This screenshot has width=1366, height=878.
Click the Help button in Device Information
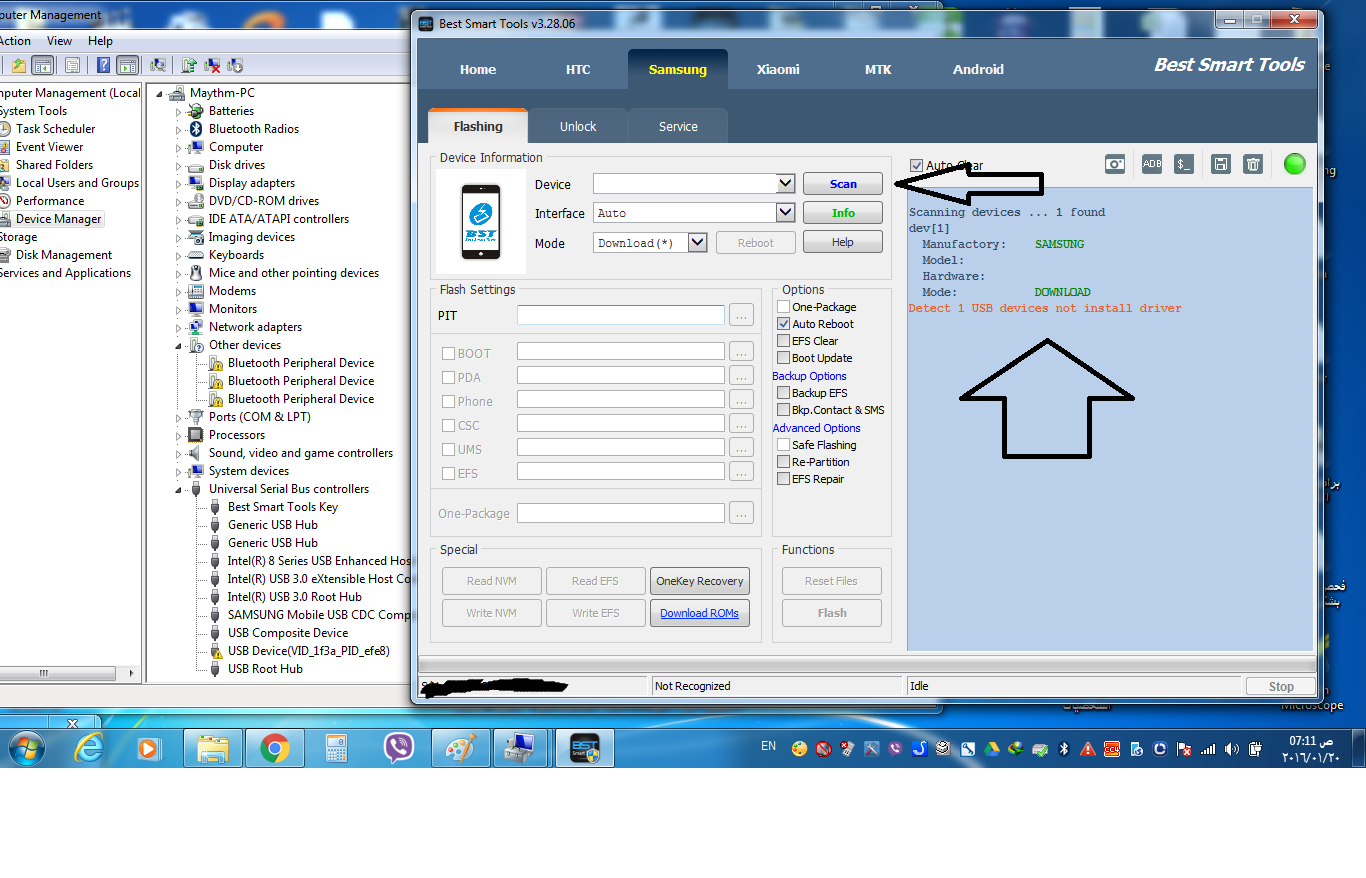point(843,242)
